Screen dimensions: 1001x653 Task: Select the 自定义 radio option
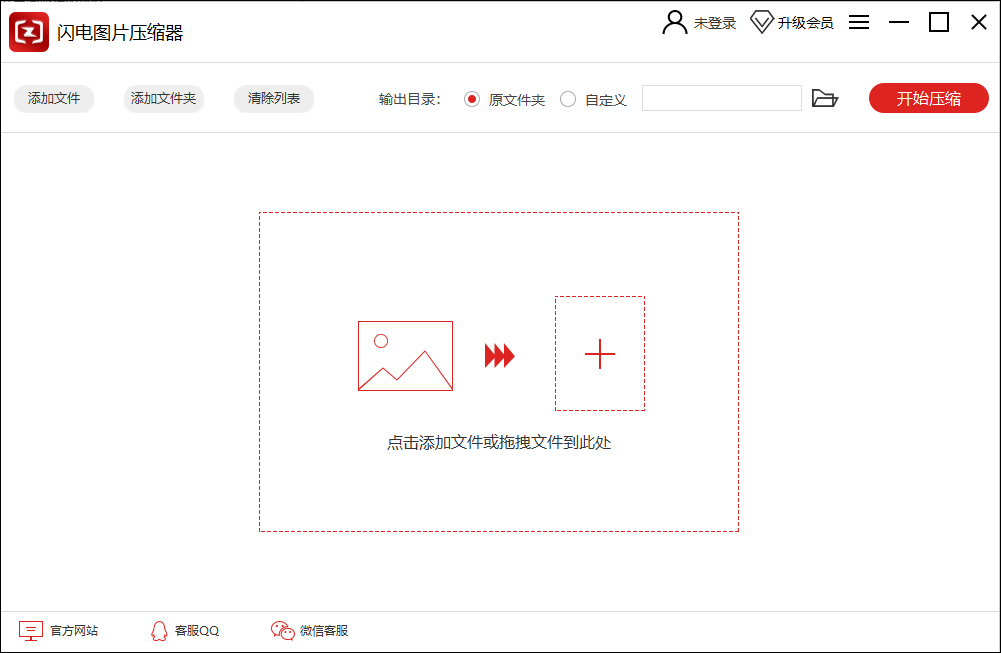click(x=568, y=99)
